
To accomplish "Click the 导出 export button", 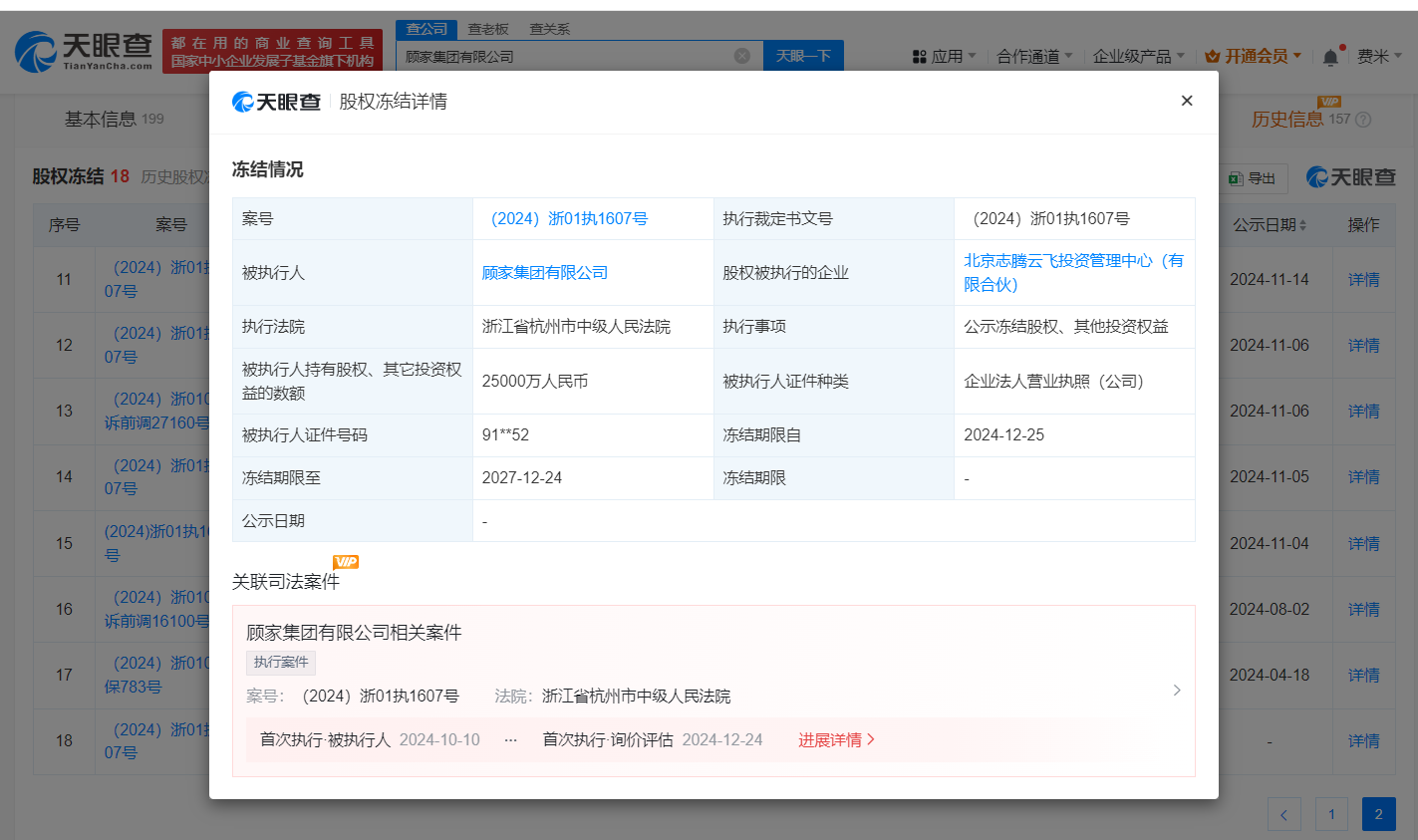I will (x=1254, y=178).
